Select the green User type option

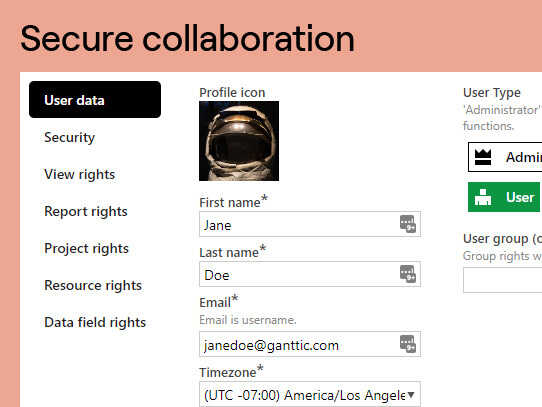click(504, 197)
